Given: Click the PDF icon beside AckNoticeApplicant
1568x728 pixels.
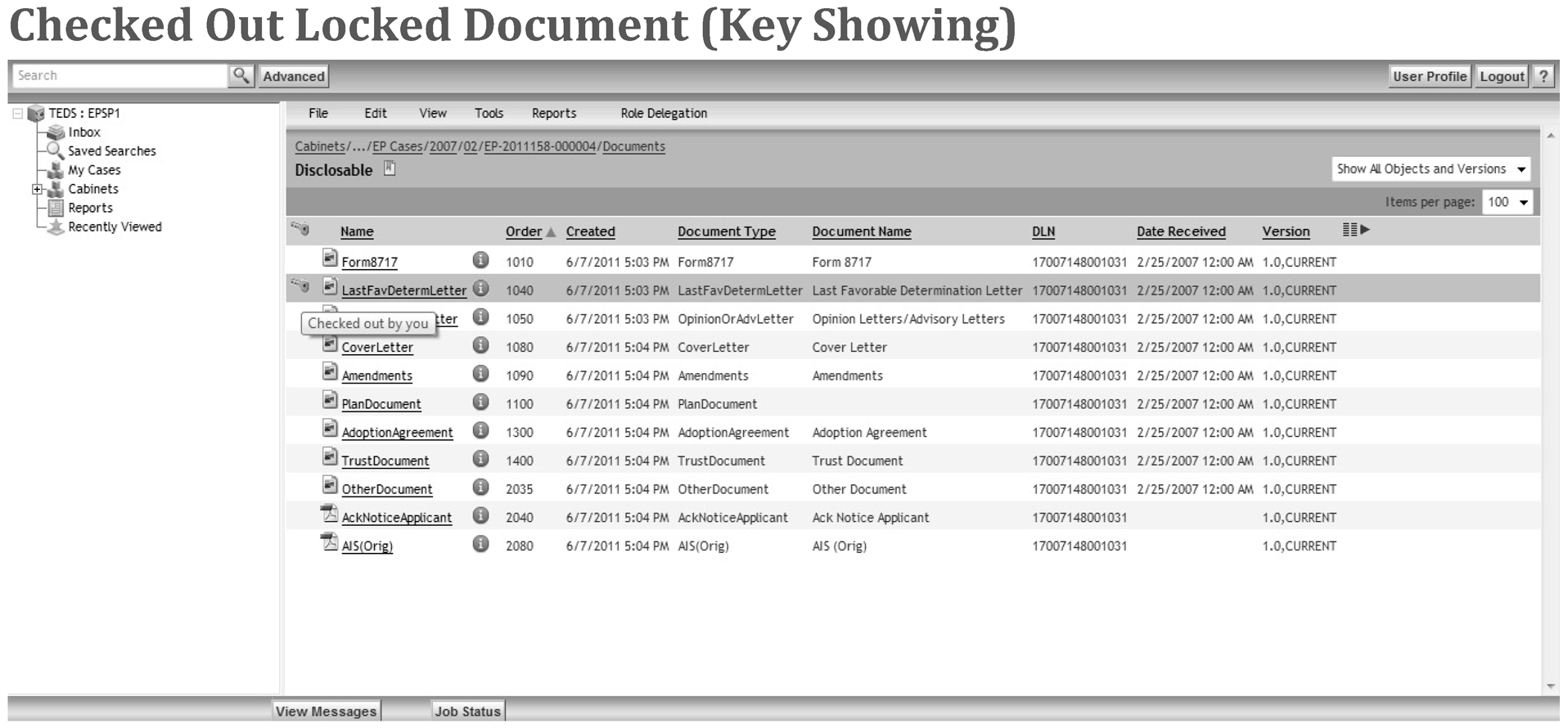Looking at the screenshot, I should coord(329,515).
